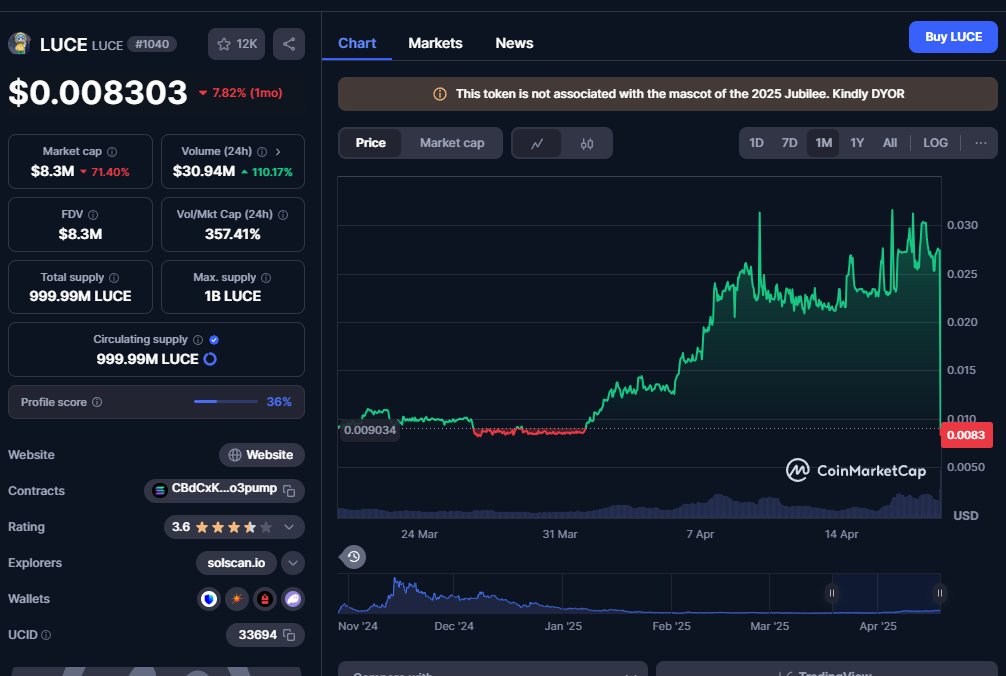
Task: Open the solscan.io explorer link
Action: point(236,563)
